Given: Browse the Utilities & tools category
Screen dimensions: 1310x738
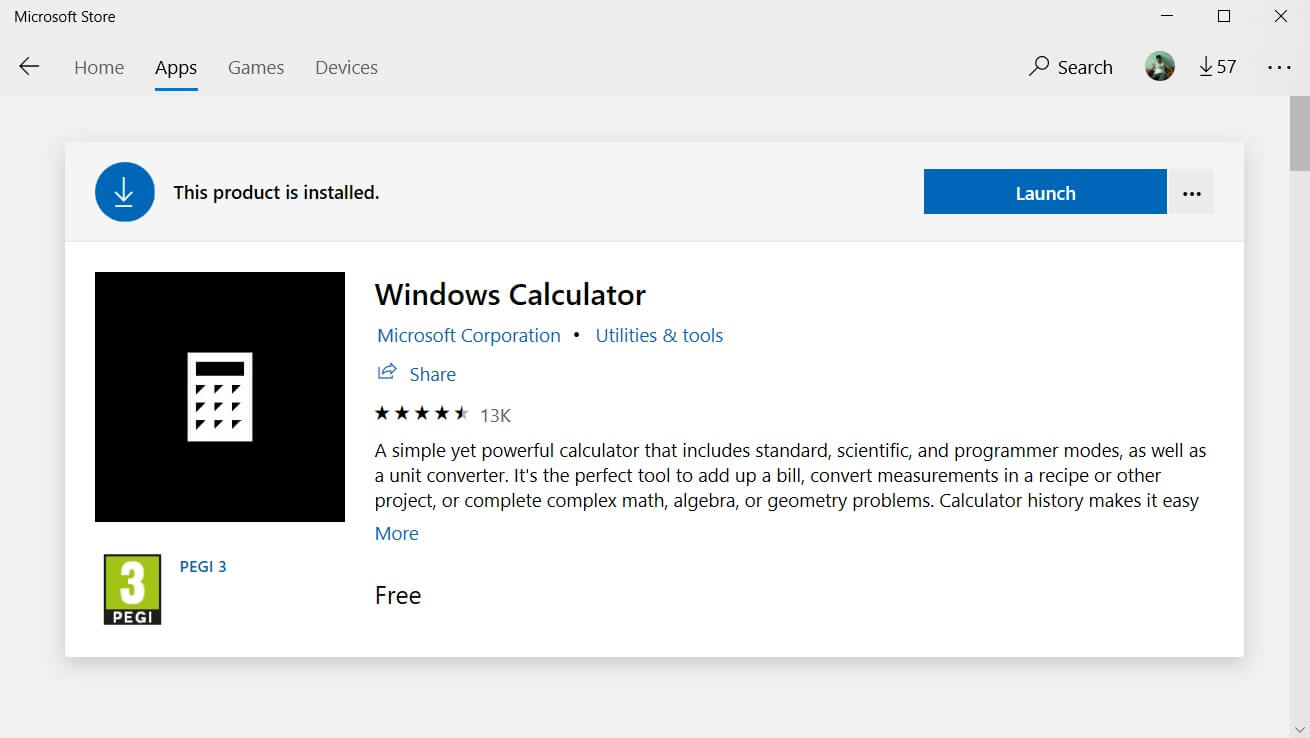Looking at the screenshot, I should [659, 335].
